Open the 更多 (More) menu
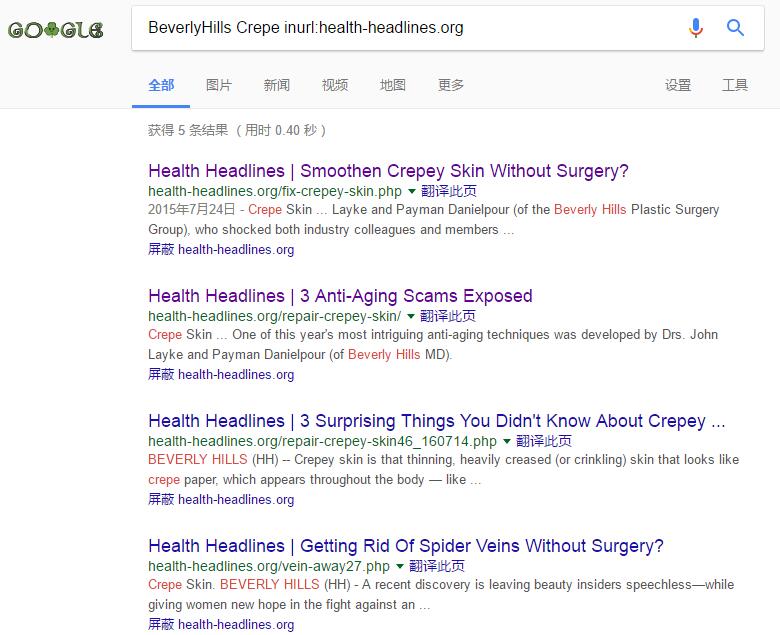The image size is (780, 635). coord(451,85)
